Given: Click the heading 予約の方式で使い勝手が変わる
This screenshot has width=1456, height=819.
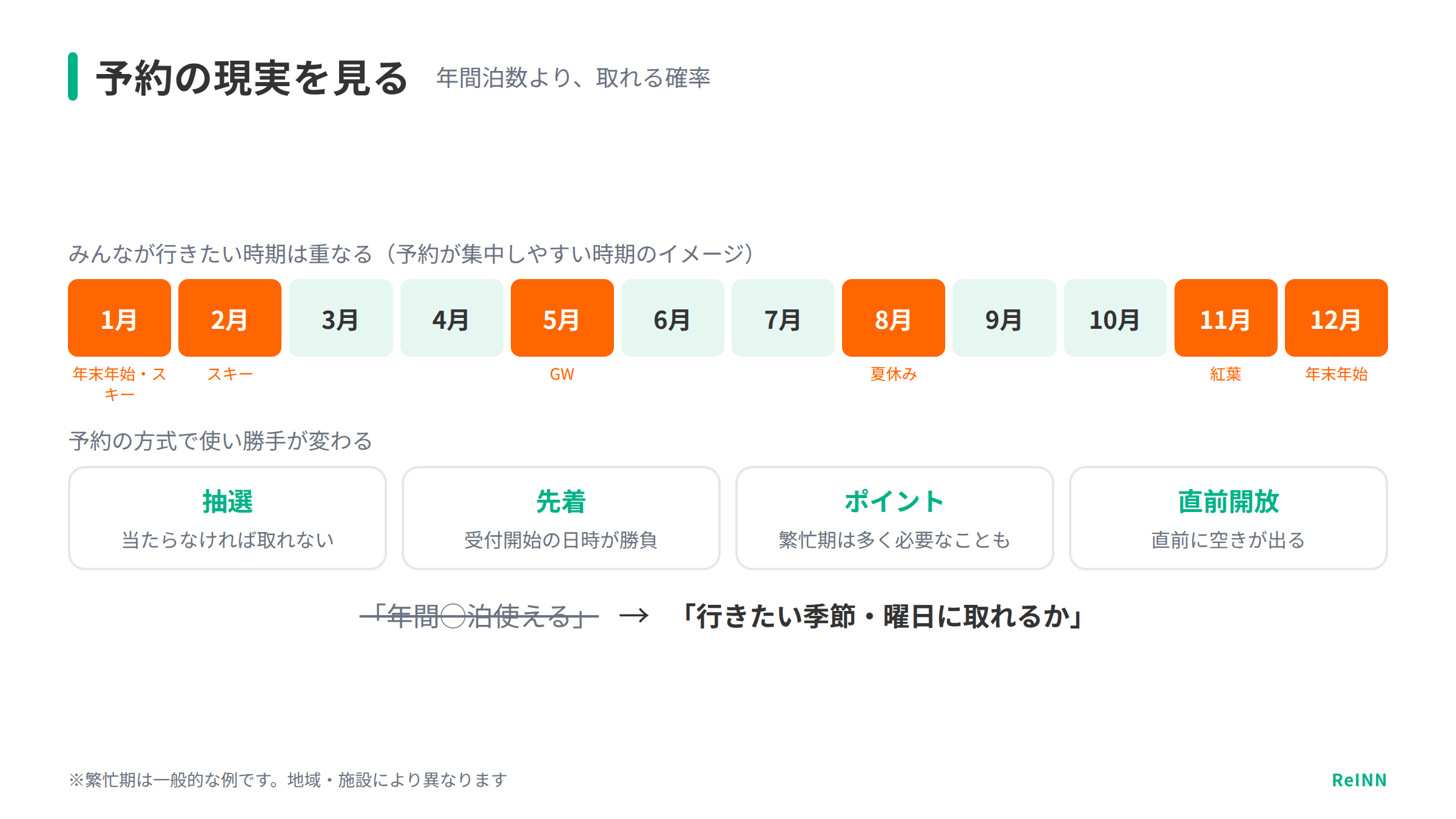Looking at the screenshot, I should 221,441.
